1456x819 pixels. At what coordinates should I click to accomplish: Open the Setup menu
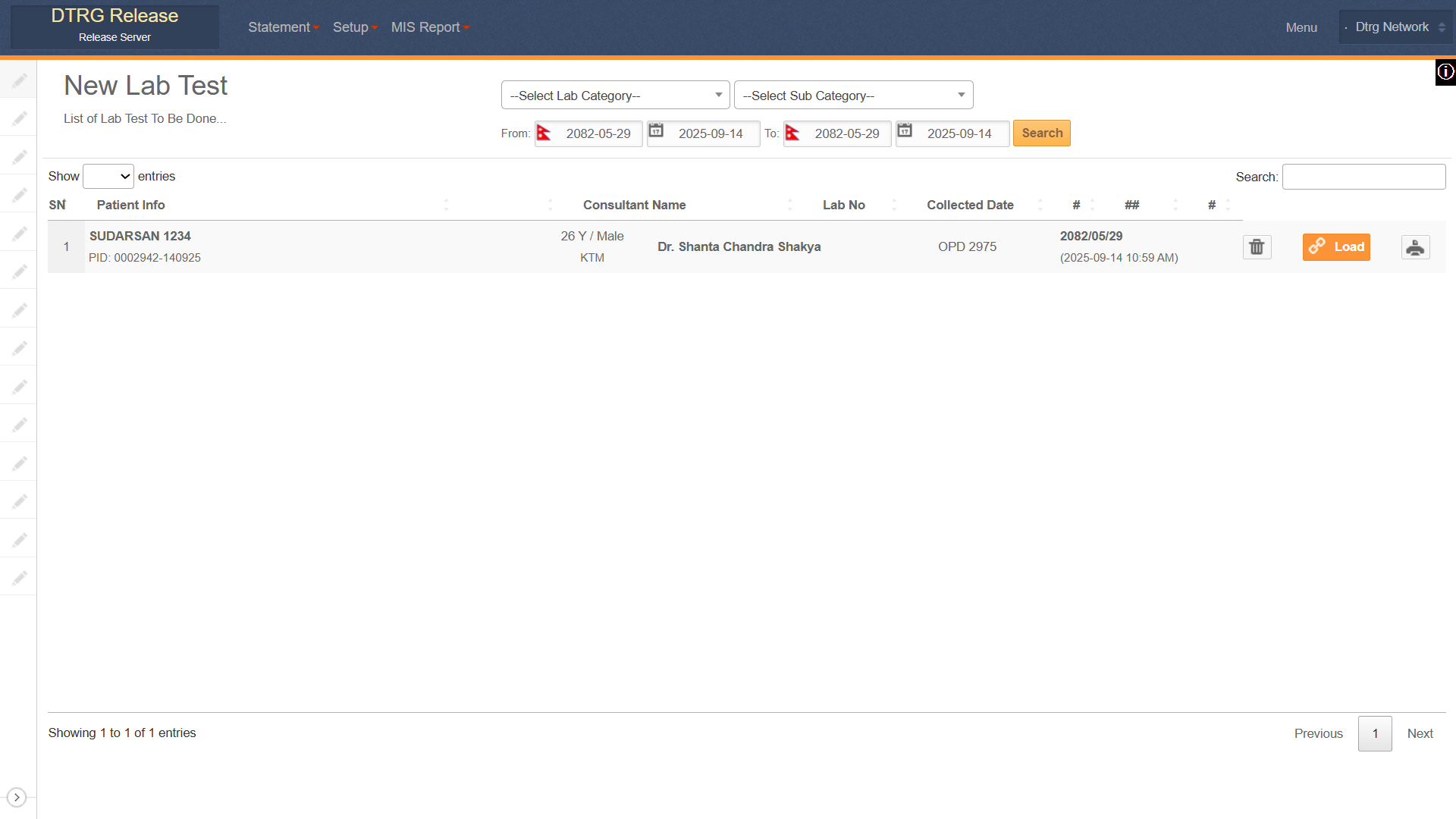tap(355, 27)
